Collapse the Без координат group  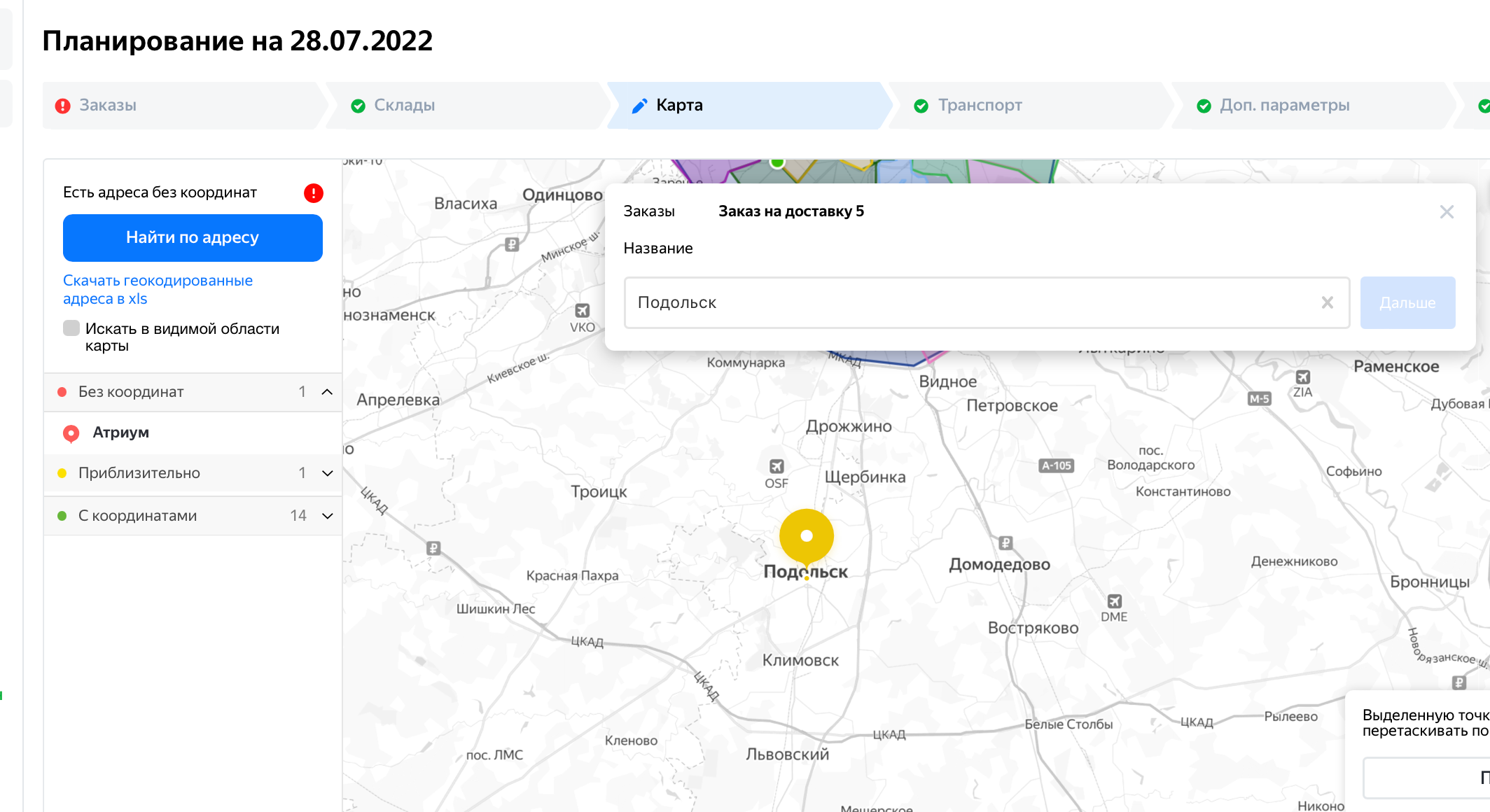click(327, 392)
